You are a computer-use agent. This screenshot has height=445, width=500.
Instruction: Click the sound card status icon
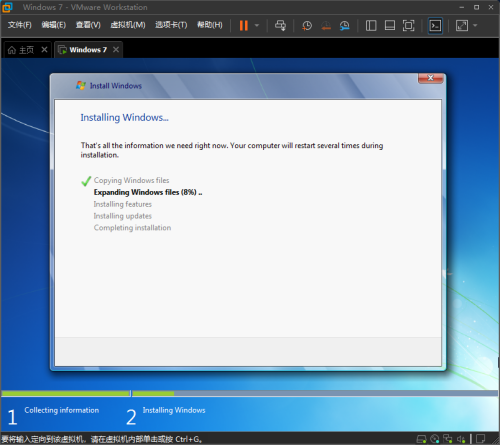point(461,439)
